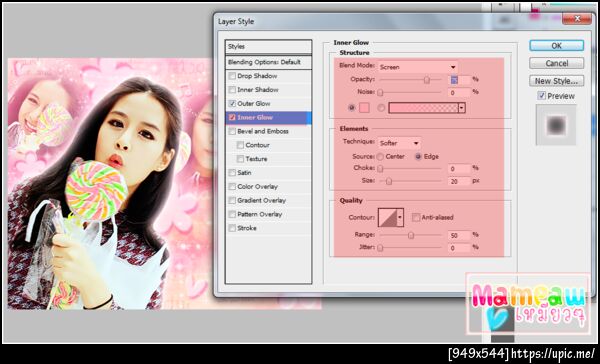Open the Blend Mode dropdown

pyautogui.click(x=417, y=67)
